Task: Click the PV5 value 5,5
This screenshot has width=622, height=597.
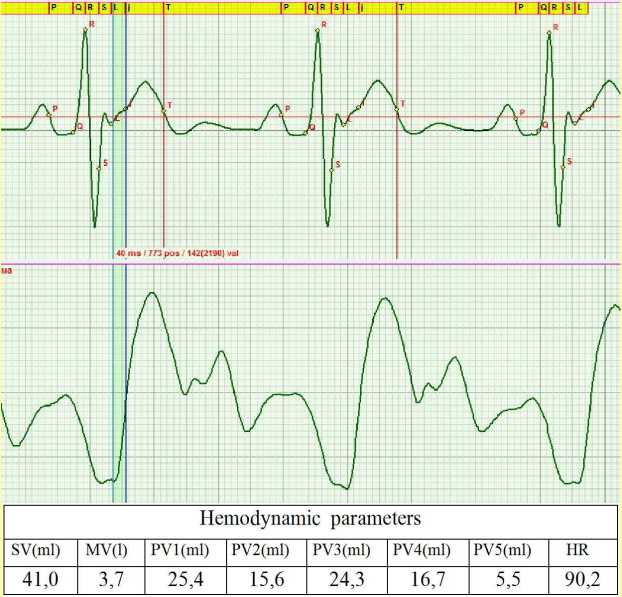Action: (x=508, y=580)
